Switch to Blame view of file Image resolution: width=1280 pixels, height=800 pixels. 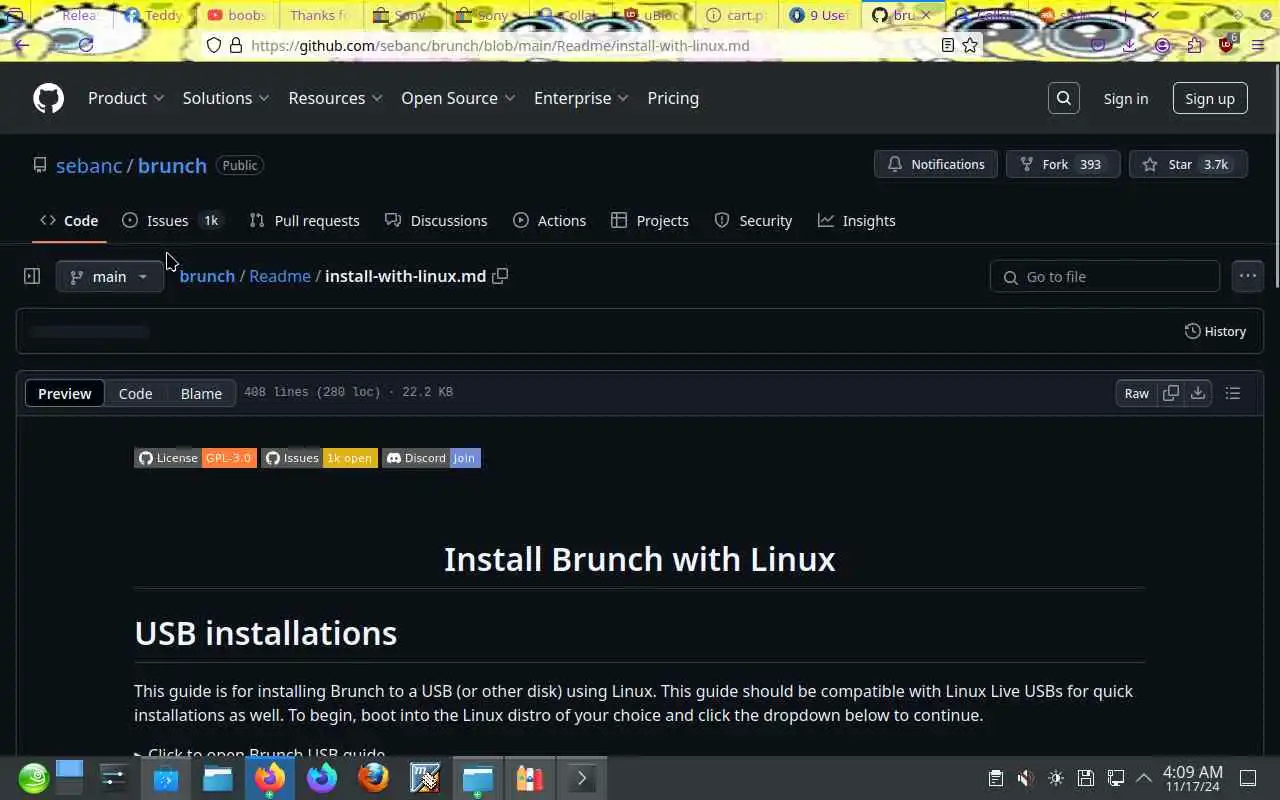(x=201, y=393)
